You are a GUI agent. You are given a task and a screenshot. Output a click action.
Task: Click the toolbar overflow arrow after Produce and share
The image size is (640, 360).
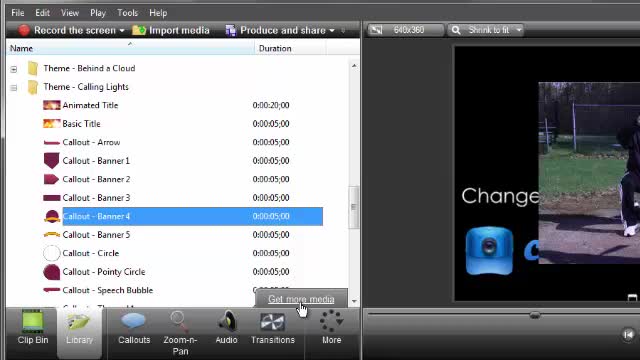[x=344, y=31]
